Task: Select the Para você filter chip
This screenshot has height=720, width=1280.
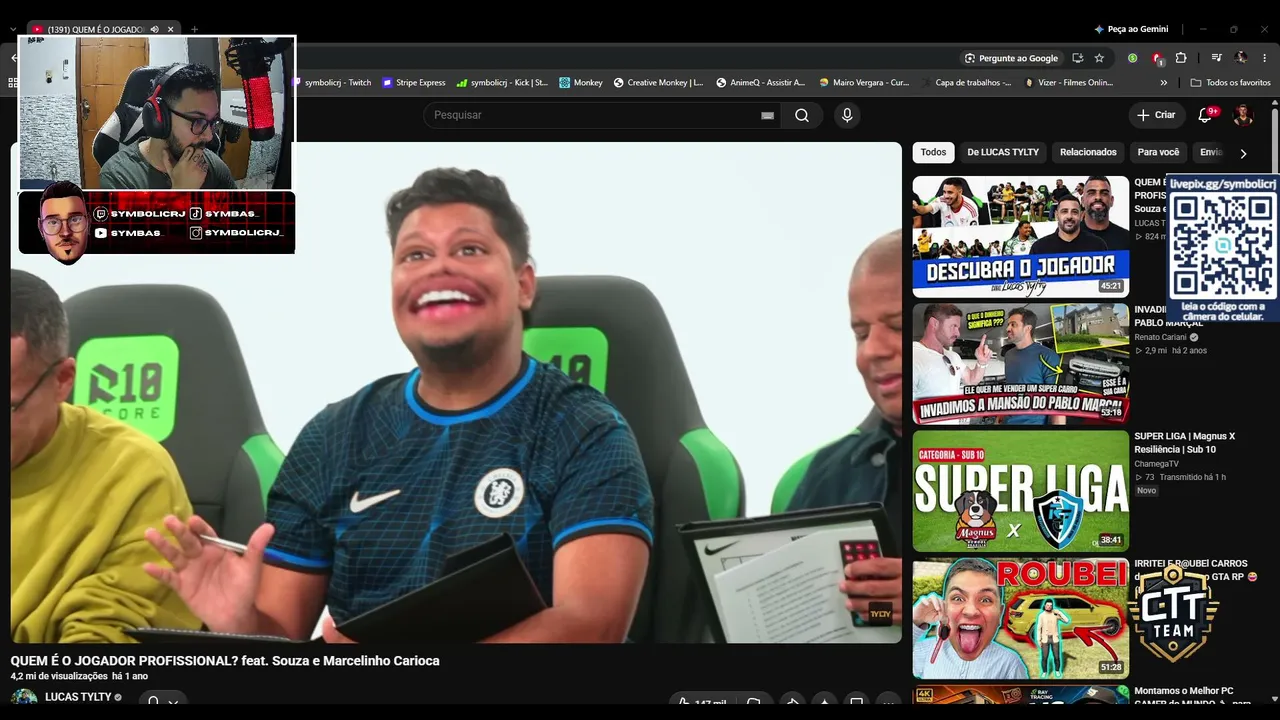Action: tap(1158, 152)
